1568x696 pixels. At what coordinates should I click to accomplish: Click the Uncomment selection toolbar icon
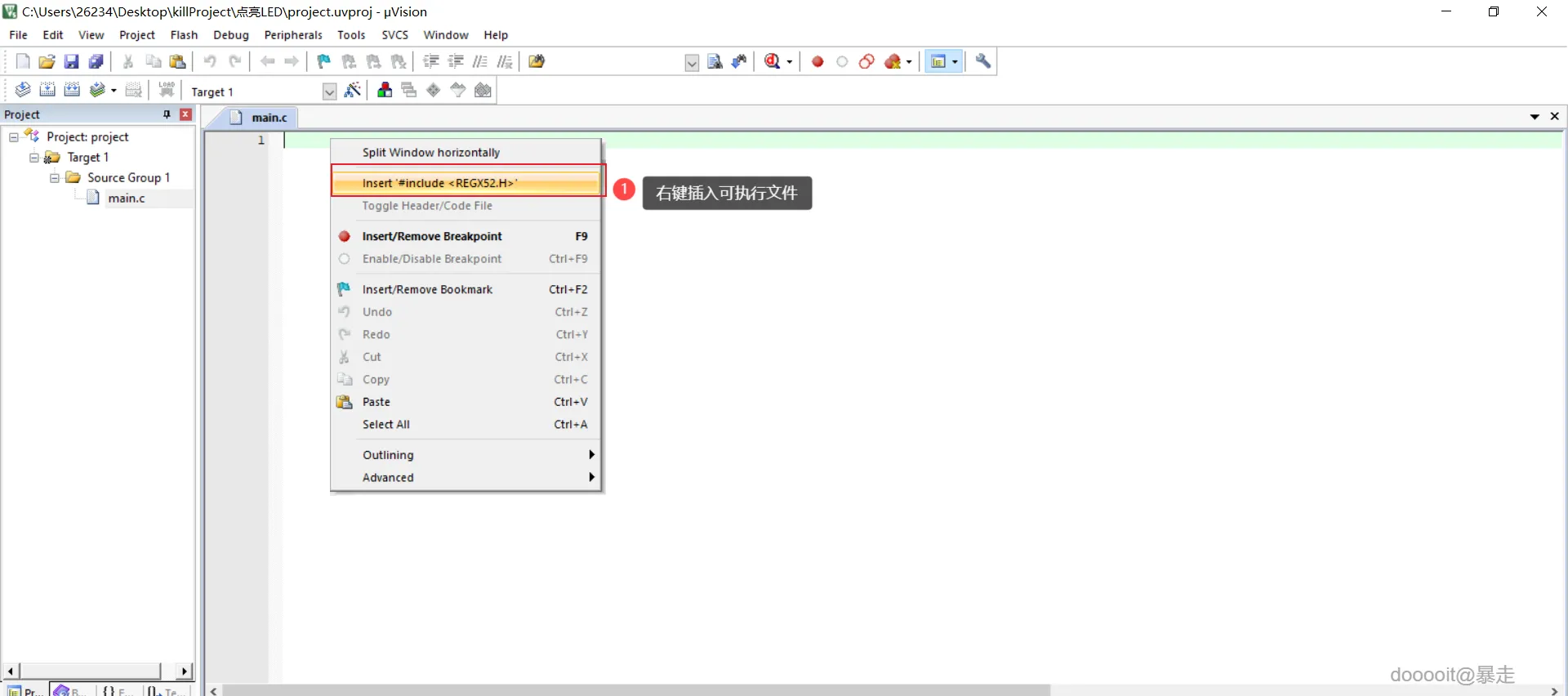tap(505, 61)
